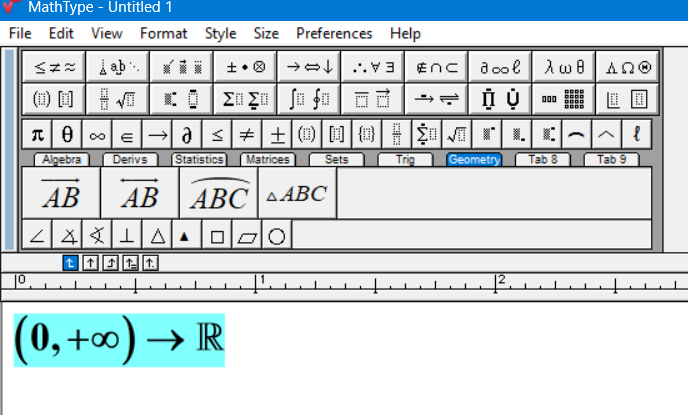The image size is (688, 415).
Task: Open Tab 8
Action: point(543,159)
